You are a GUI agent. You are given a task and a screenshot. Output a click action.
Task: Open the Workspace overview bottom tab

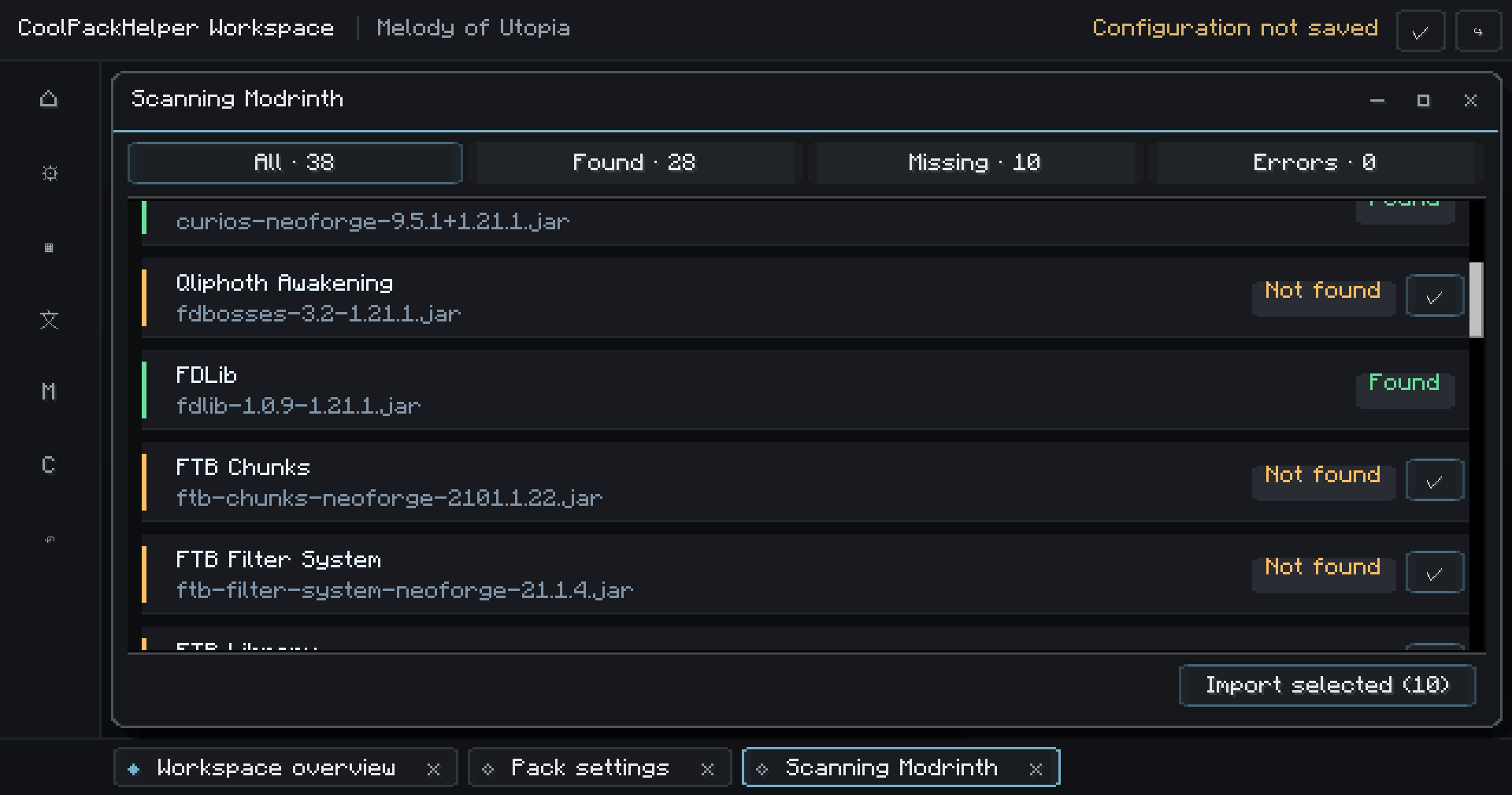pos(276,767)
